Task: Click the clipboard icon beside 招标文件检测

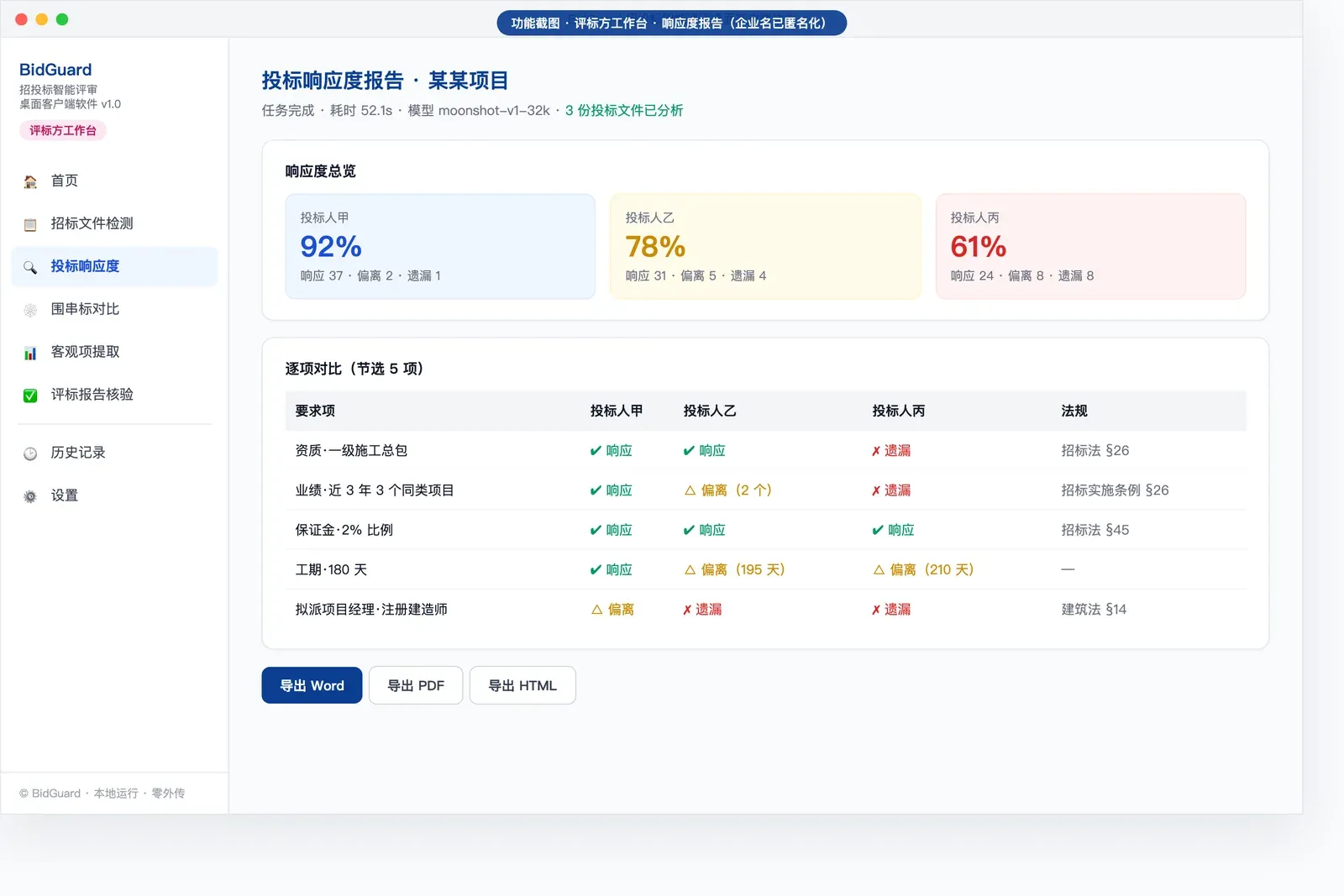Action: tap(30, 224)
